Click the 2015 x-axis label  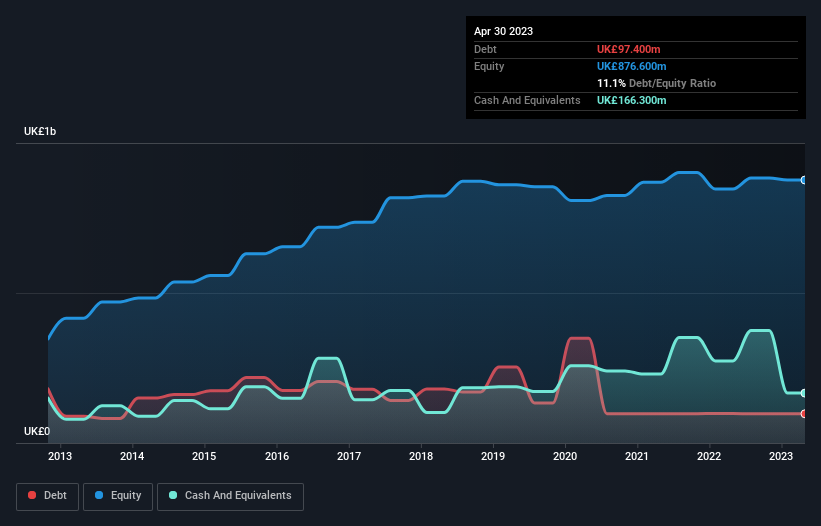pyautogui.click(x=204, y=456)
